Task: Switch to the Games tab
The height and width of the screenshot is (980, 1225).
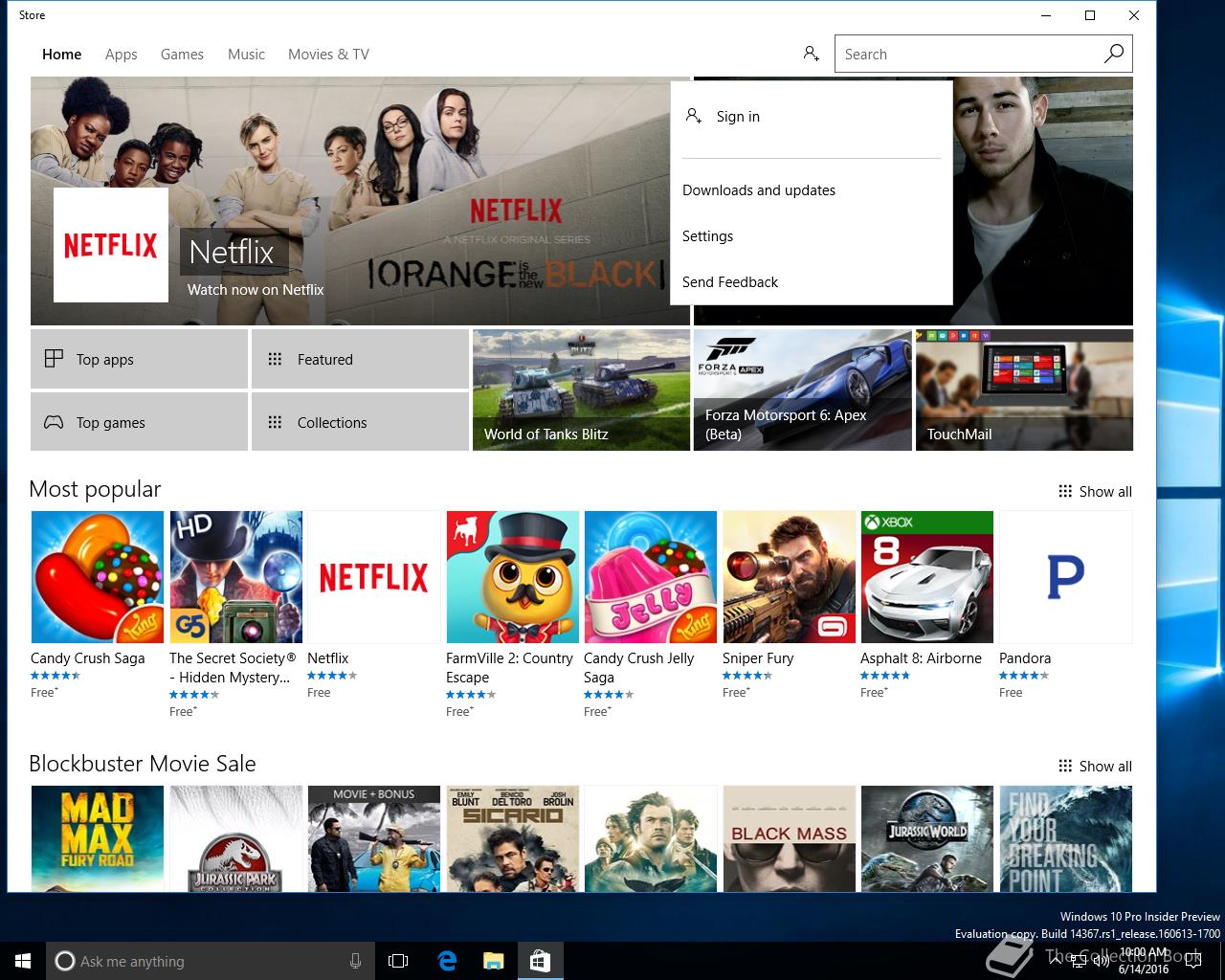Action: pos(182,54)
